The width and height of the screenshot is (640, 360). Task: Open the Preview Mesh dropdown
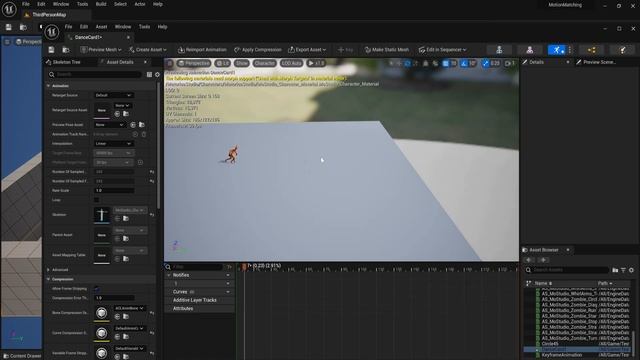tap(101, 50)
